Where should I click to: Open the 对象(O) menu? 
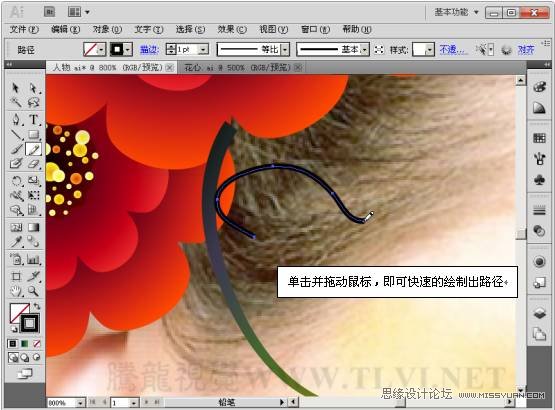pyautogui.click(x=107, y=29)
